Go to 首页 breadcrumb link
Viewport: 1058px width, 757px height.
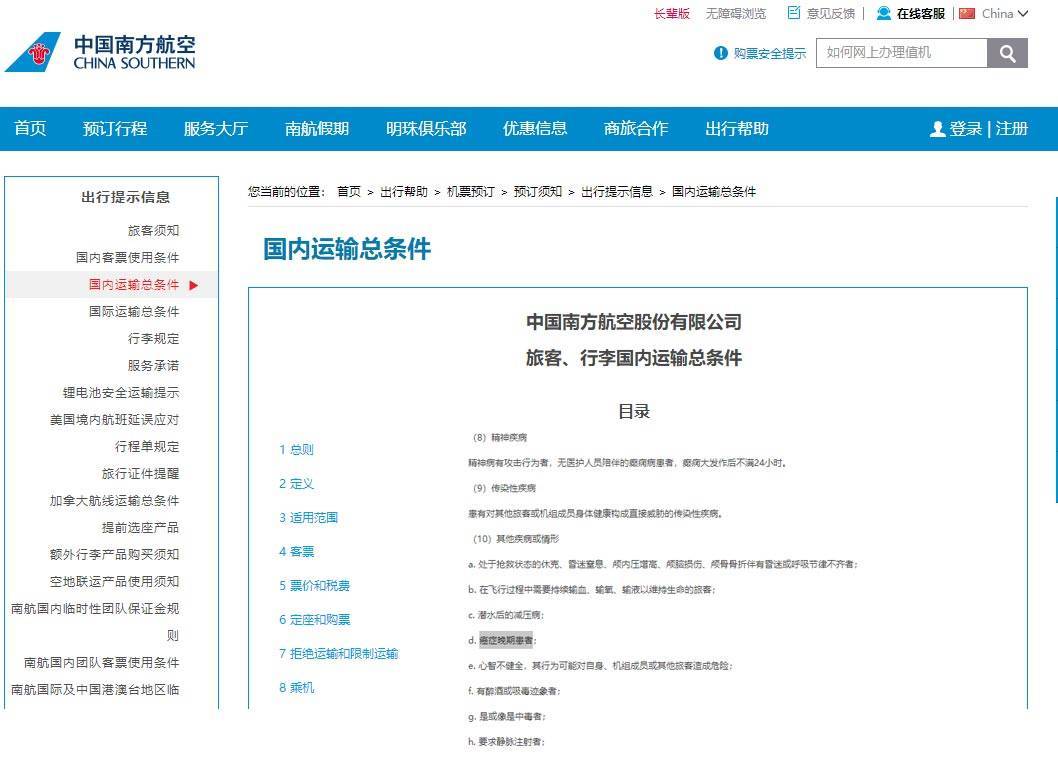point(348,192)
